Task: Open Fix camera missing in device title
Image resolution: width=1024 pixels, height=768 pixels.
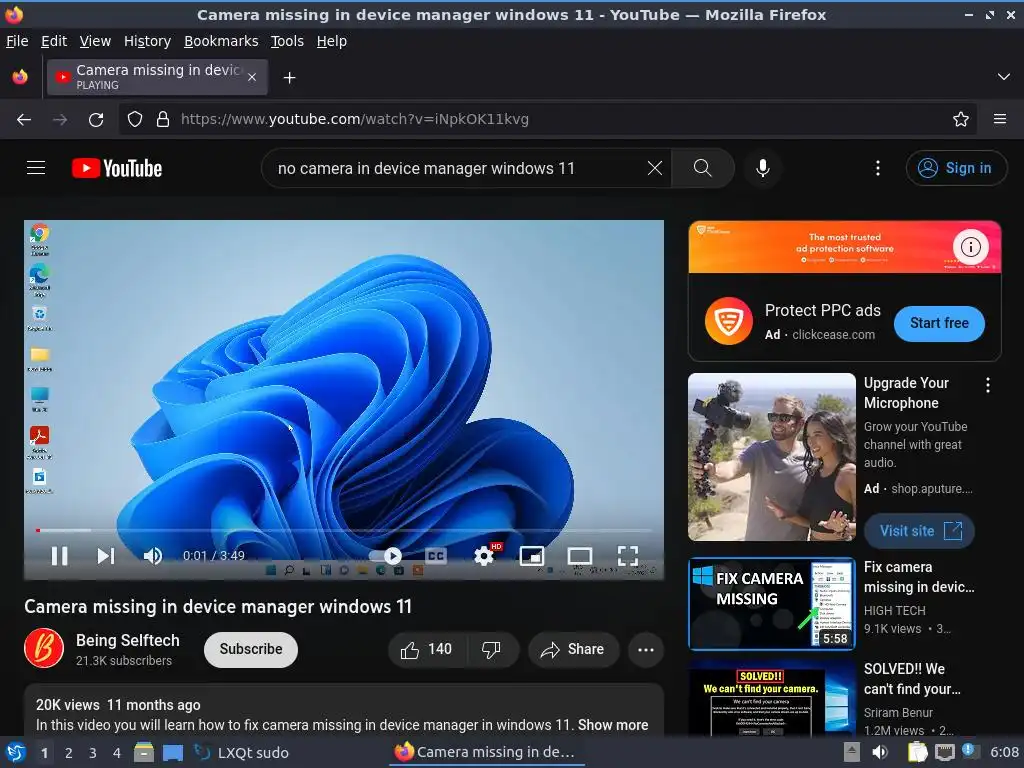Action: click(x=918, y=577)
